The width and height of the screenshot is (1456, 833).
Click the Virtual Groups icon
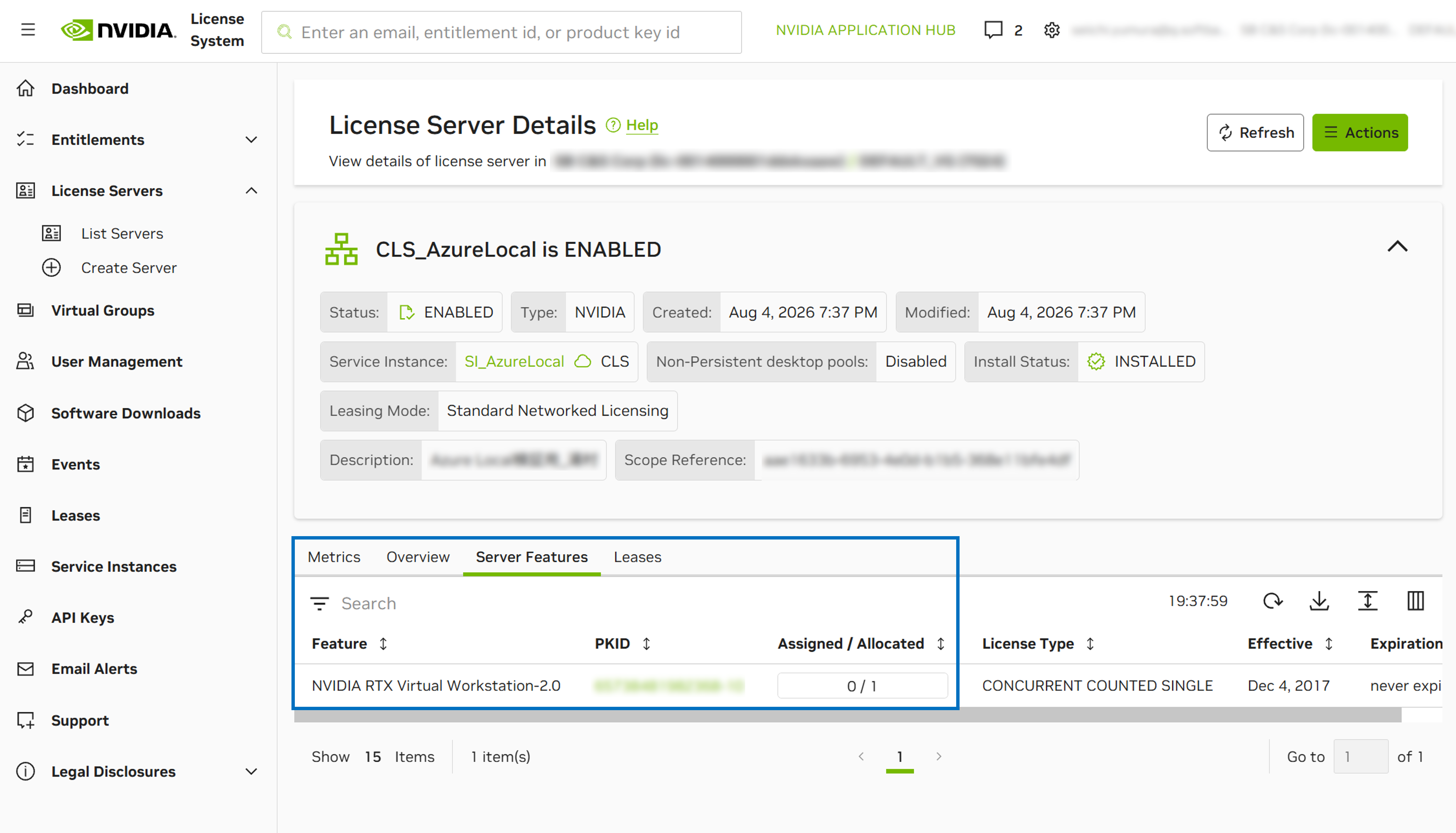pos(25,311)
